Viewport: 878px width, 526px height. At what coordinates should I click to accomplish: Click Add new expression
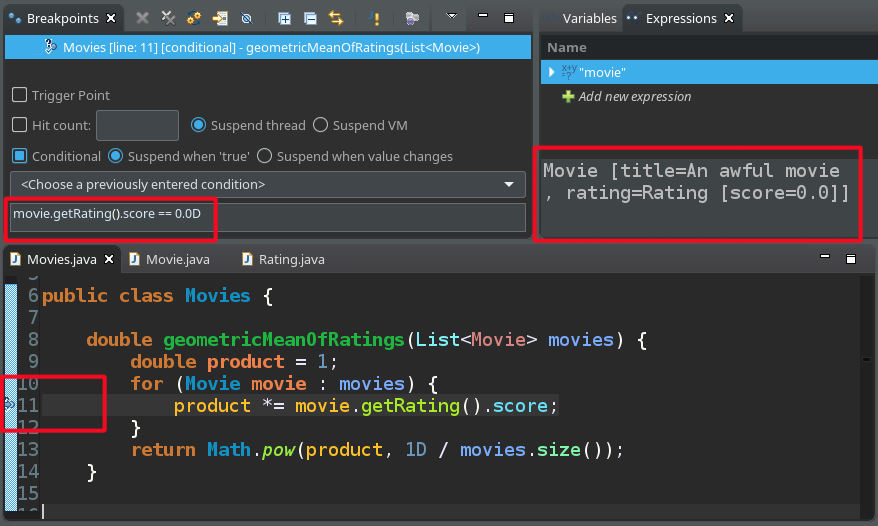634,96
